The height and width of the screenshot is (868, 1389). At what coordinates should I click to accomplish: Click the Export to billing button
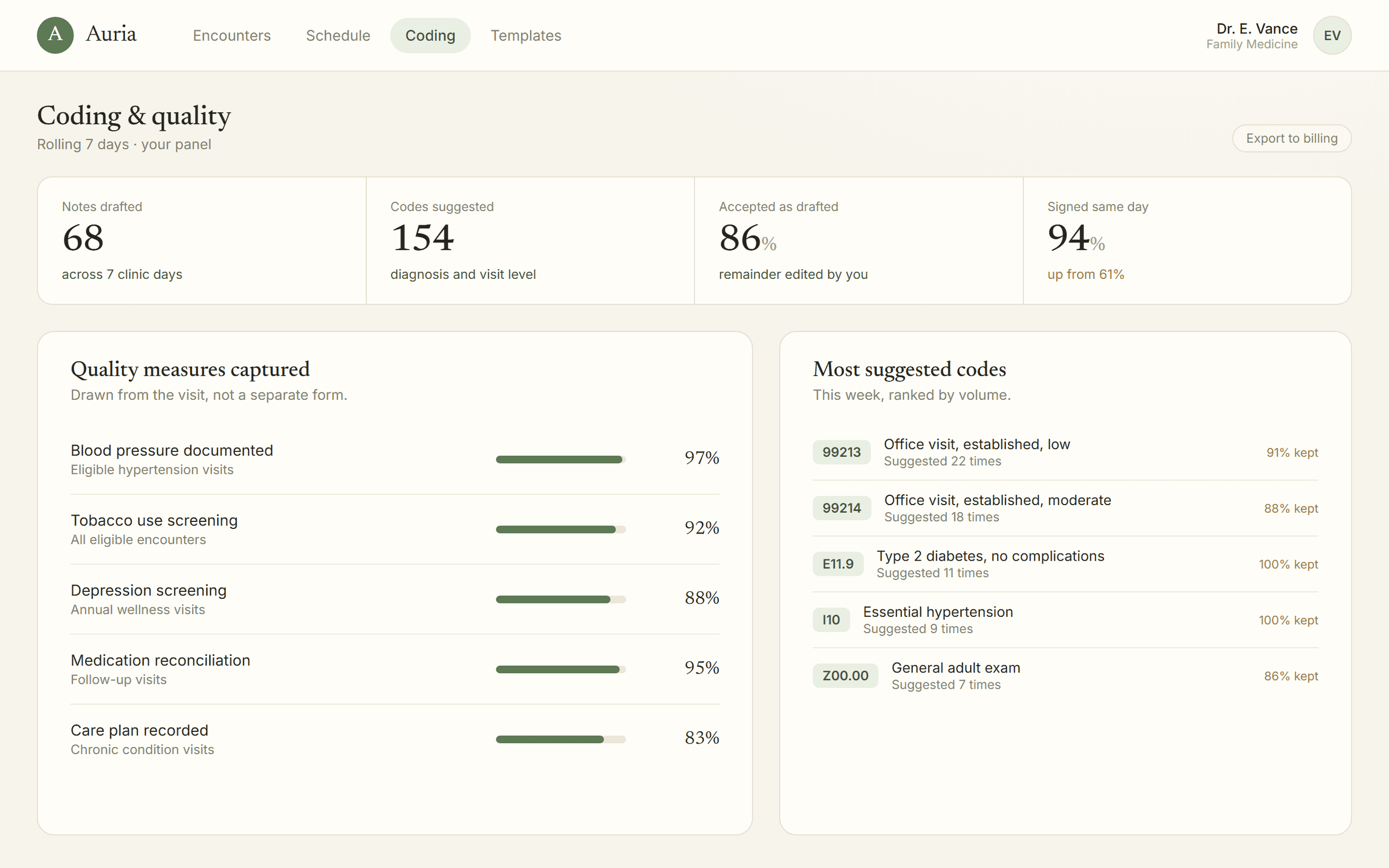click(1292, 138)
